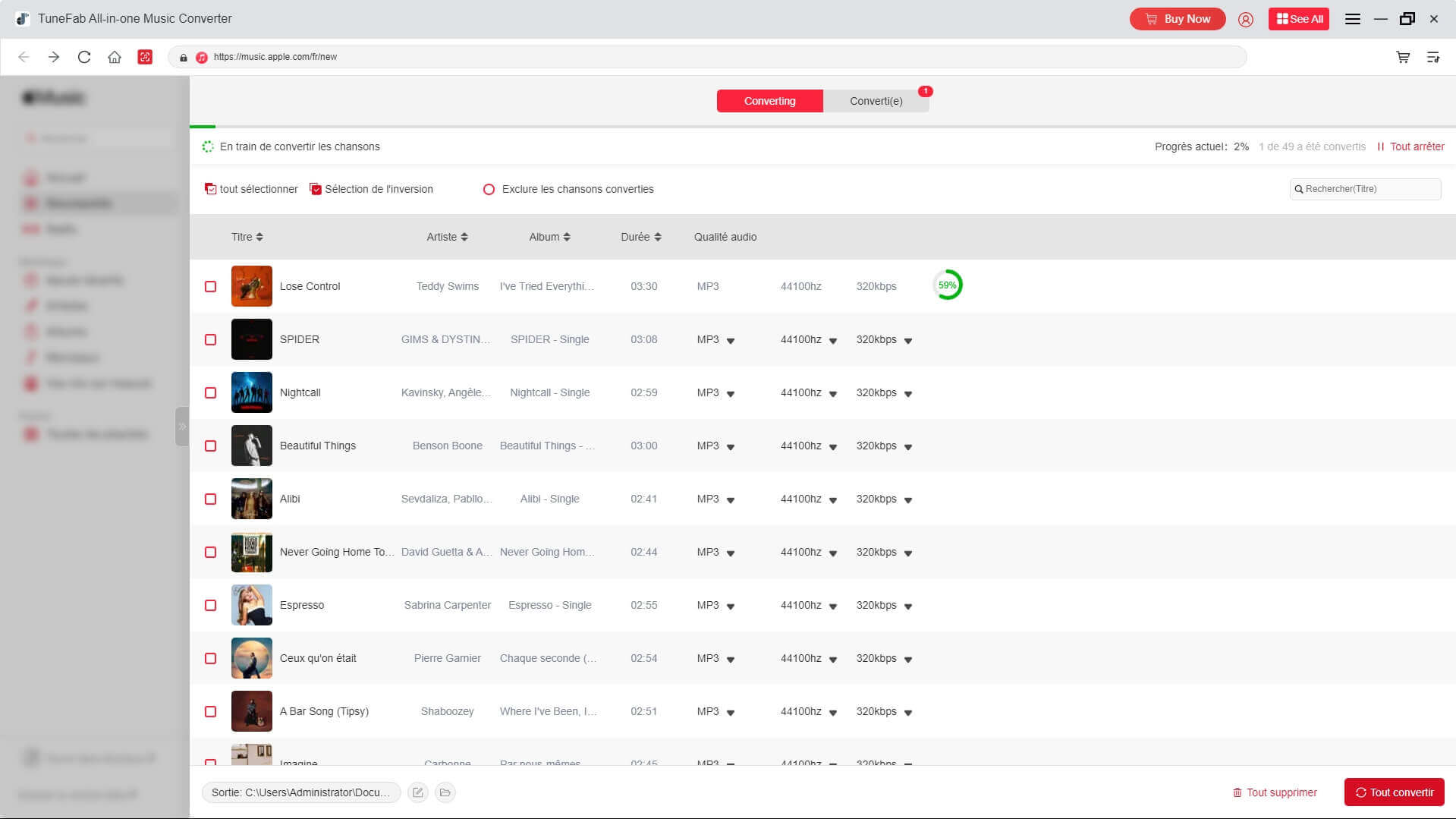This screenshot has height=819, width=1456.
Task: Click the 59% progress ring for Lose Control
Action: click(x=947, y=285)
